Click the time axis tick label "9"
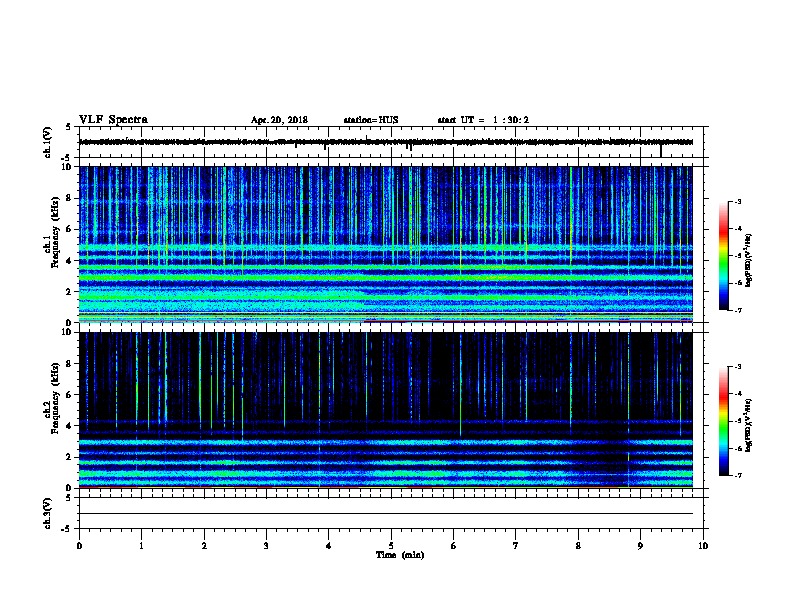Image resolution: width=792 pixels, height=612 pixels. (x=640, y=546)
